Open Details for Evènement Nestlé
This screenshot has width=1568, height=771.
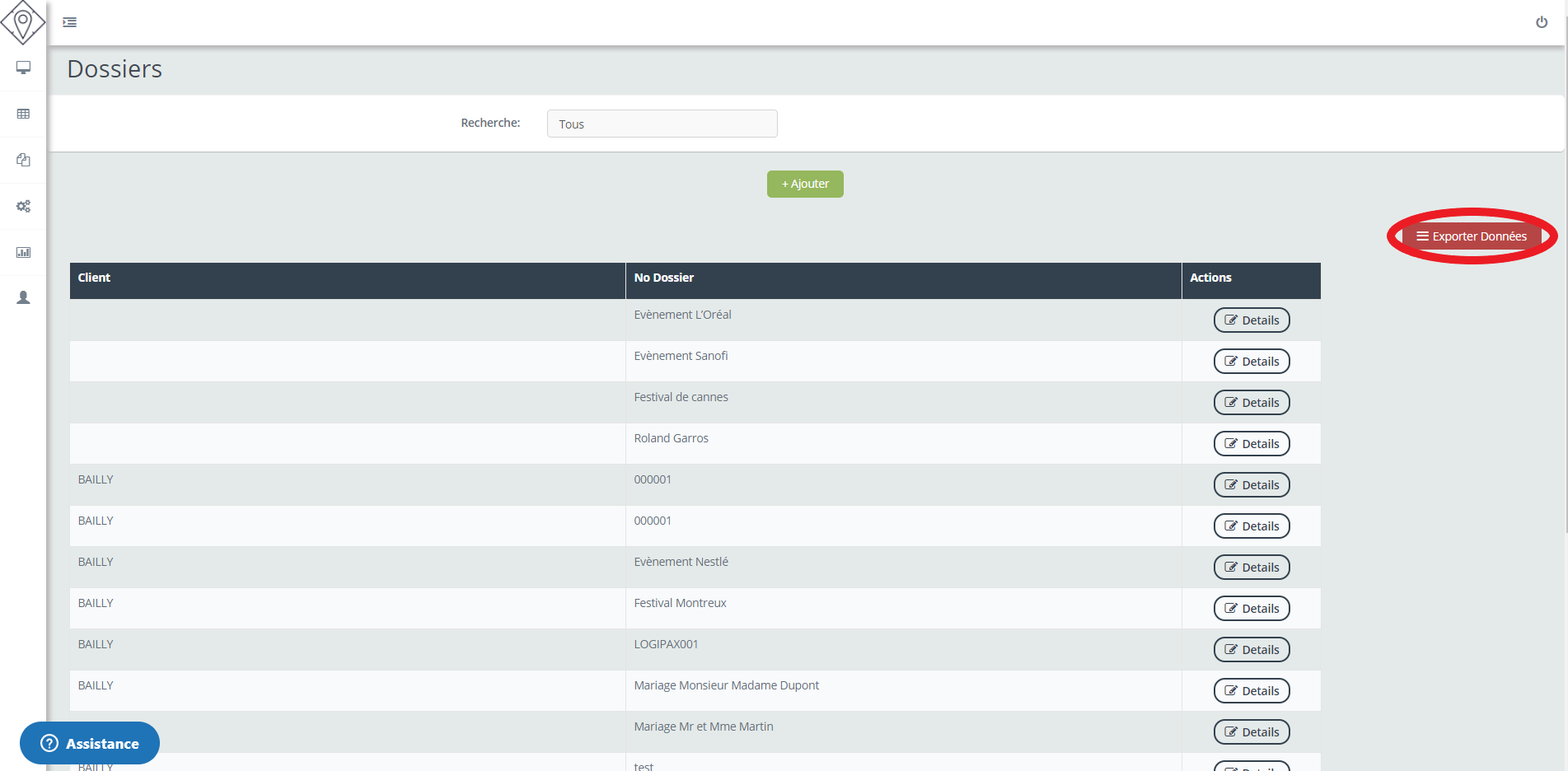(x=1251, y=568)
